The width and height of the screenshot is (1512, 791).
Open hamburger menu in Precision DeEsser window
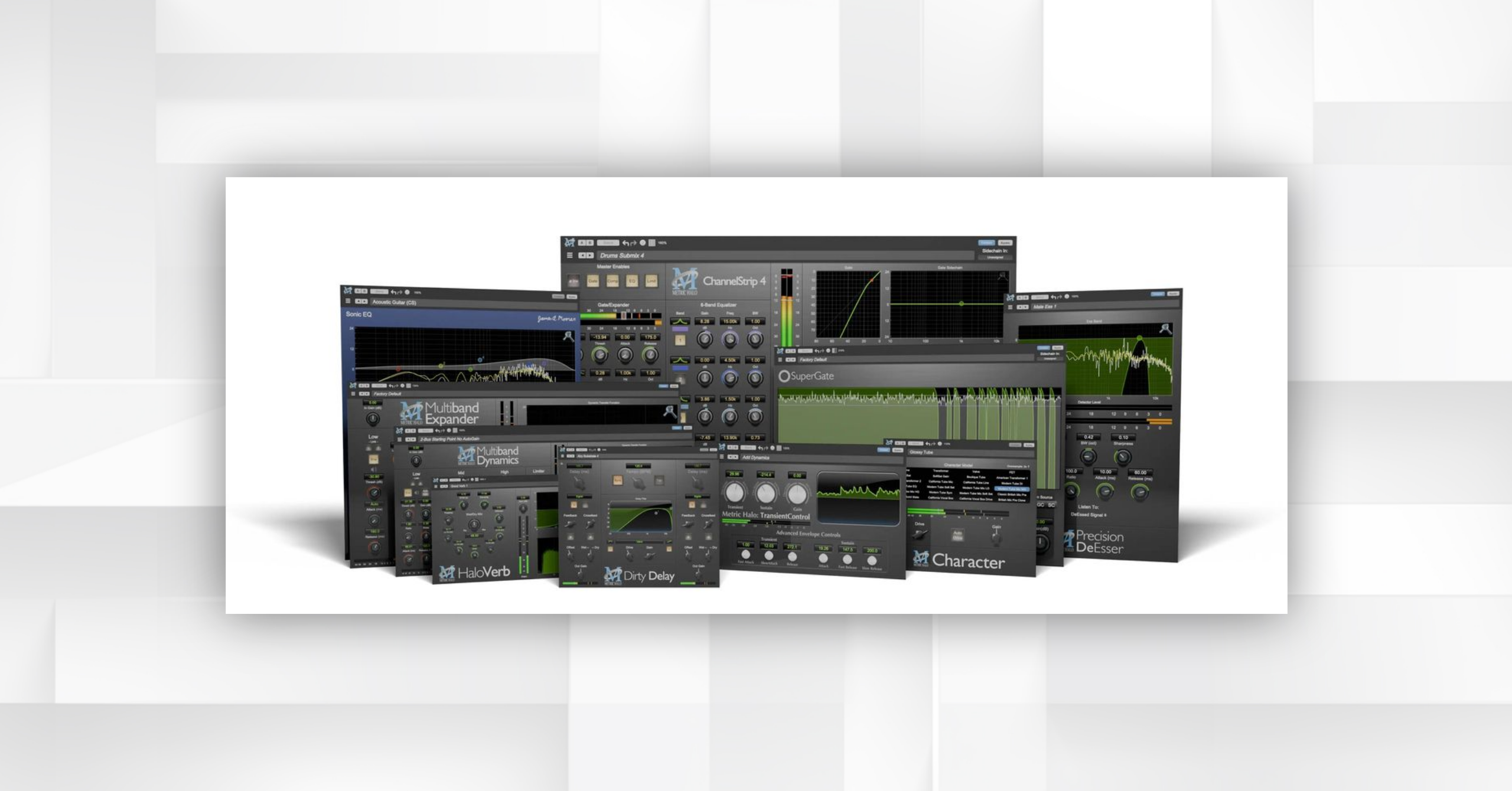click(x=1010, y=307)
